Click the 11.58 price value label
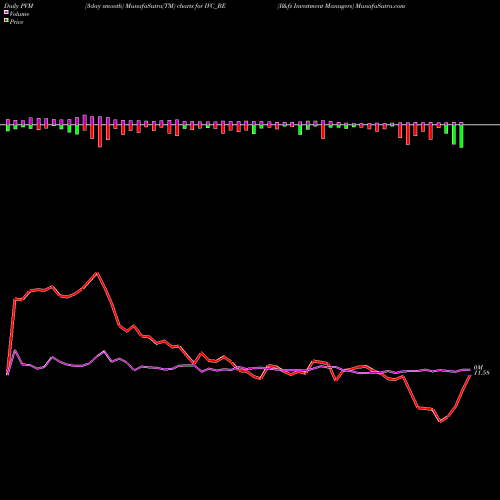This screenshot has width=500, height=500. (x=482, y=373)
